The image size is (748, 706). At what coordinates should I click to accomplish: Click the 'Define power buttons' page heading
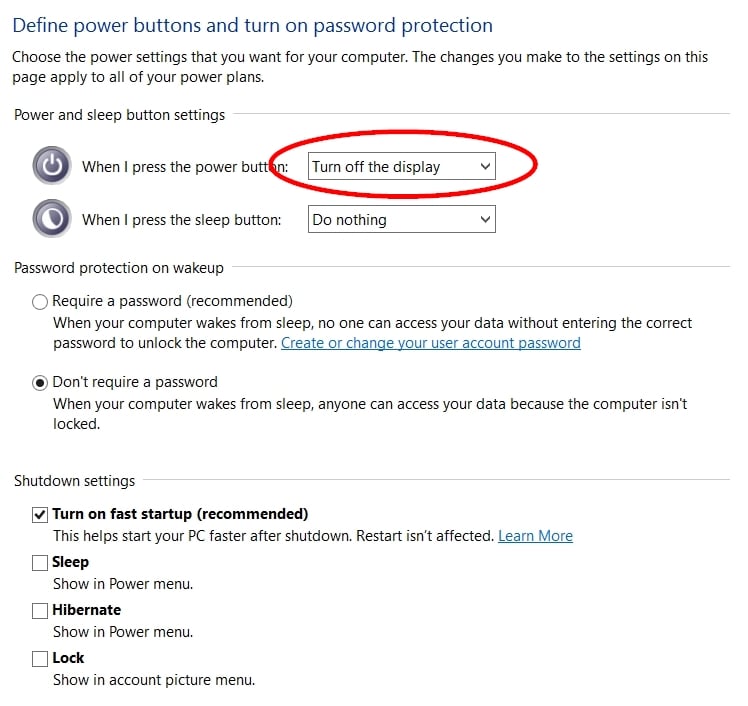pyautogui.click(x=252, y=25)
